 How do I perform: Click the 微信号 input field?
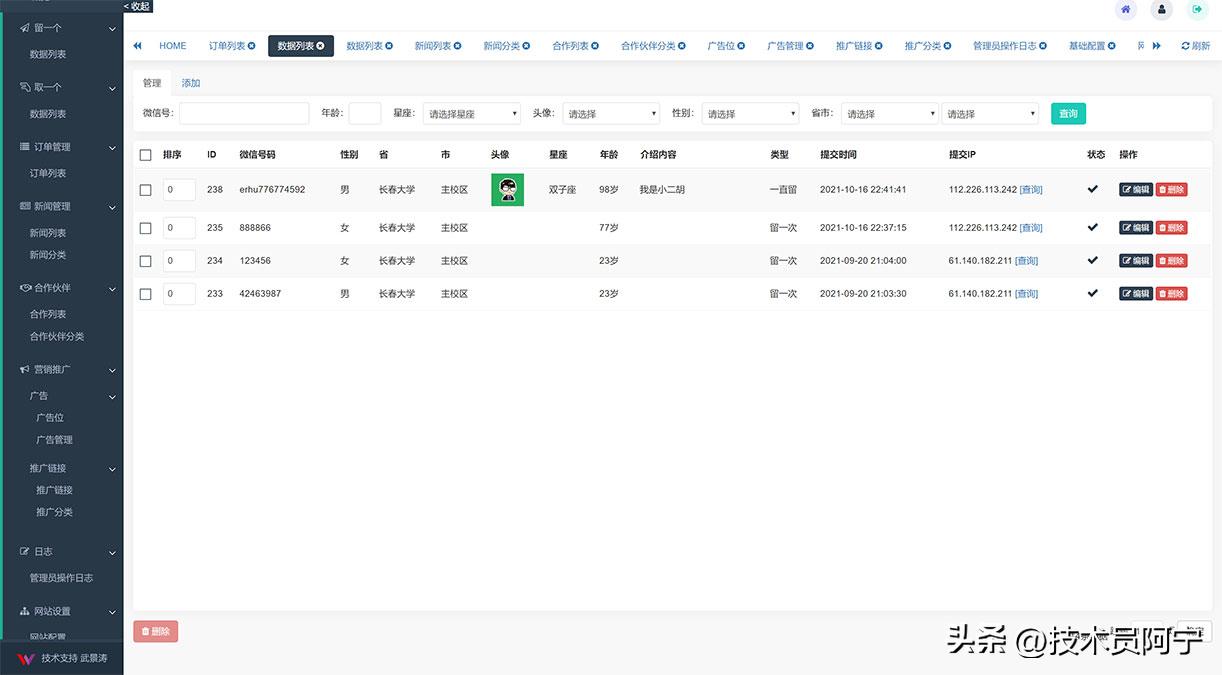[x=244, y=112]
